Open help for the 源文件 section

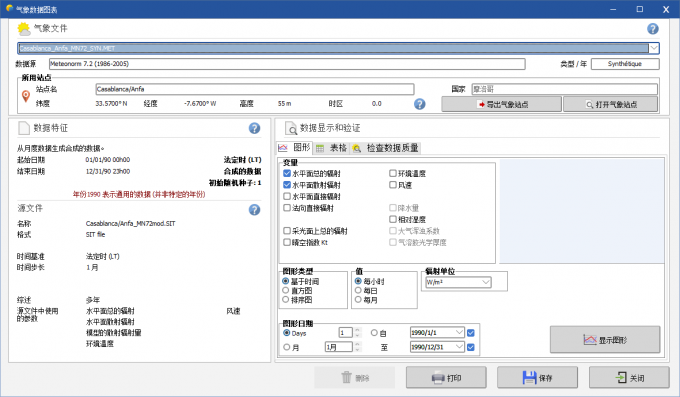[x=255, y=210]
